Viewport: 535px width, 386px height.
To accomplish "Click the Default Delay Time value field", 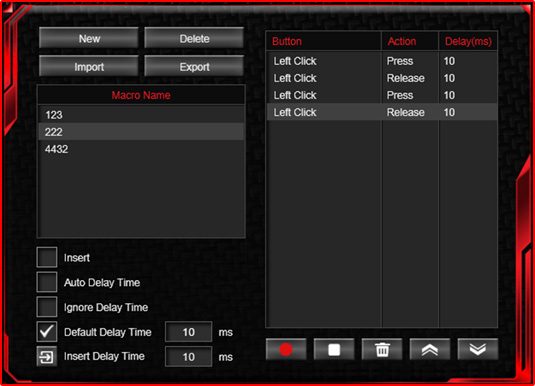I will coord(188,332).
